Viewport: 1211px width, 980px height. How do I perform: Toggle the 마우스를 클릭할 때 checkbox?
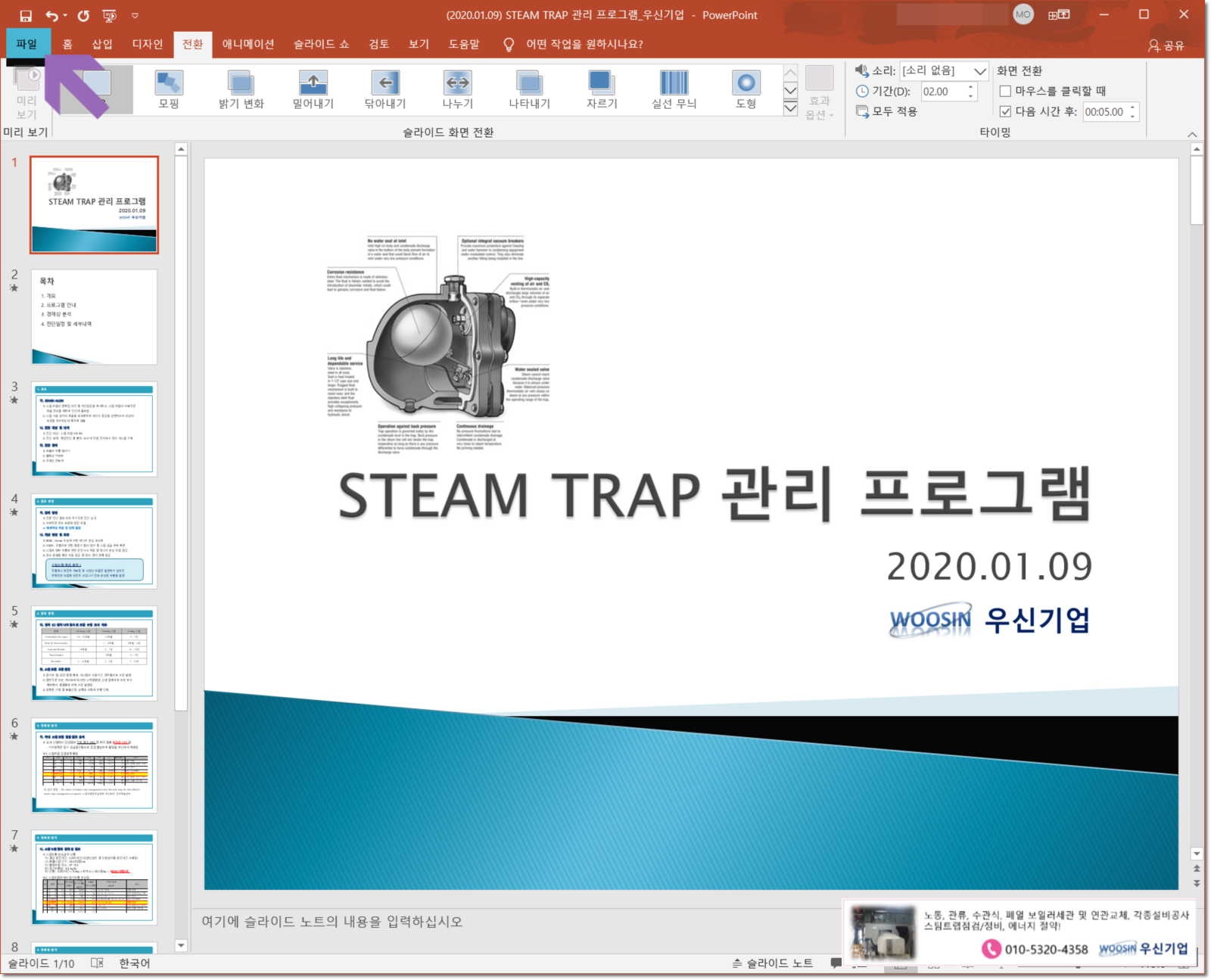1005,91
